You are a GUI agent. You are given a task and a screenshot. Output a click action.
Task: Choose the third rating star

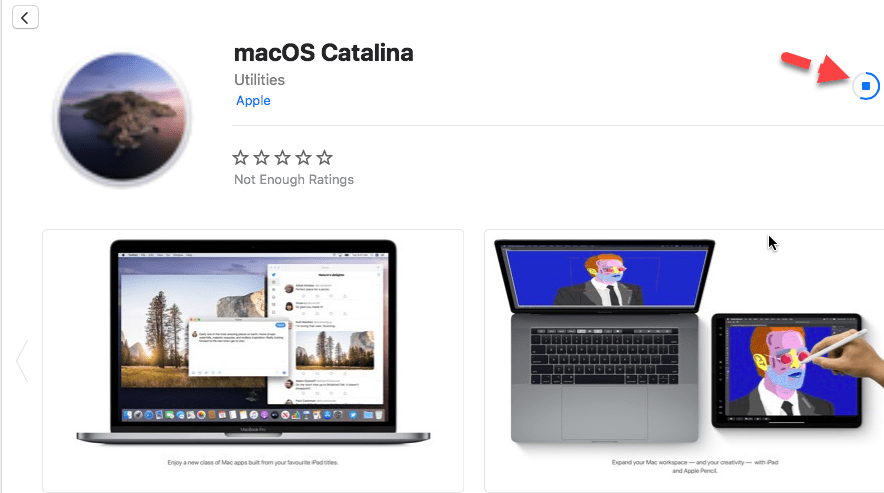click(282, 157)
